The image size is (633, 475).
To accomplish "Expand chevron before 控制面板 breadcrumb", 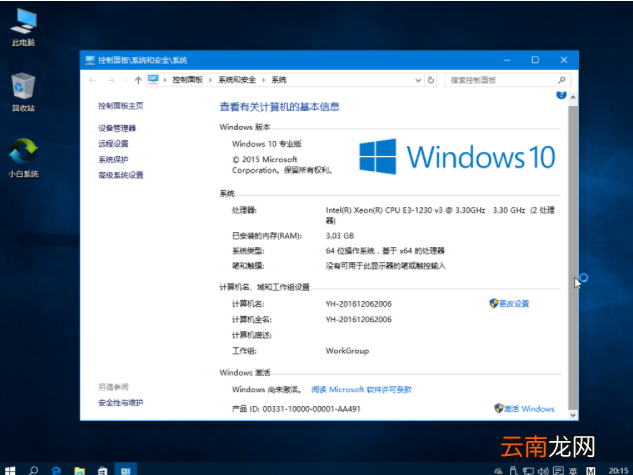I will pos(165,80).
